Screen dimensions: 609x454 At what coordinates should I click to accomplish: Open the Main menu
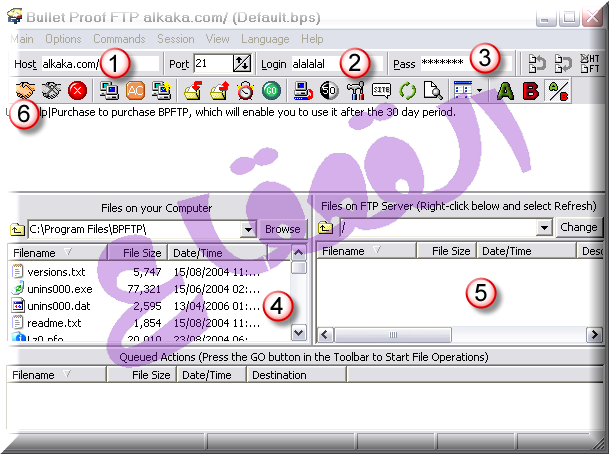pos(22,39)
